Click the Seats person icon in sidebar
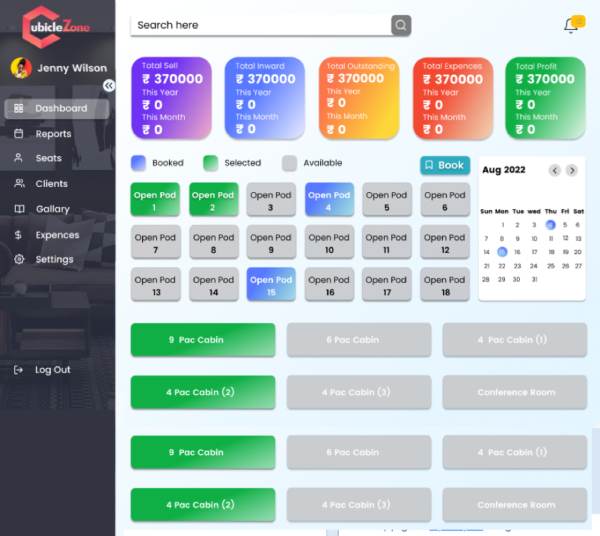 click(x=18, y=158)
